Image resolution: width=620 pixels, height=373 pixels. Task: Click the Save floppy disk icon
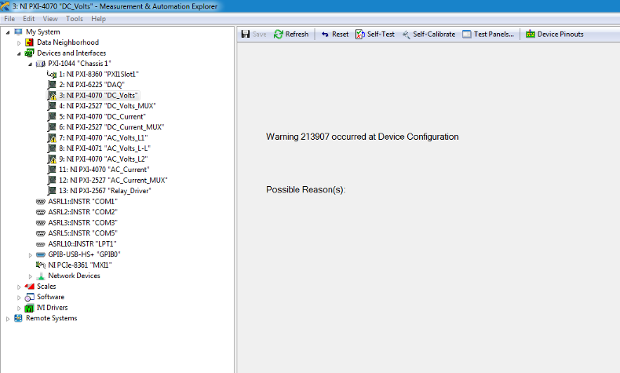(246, 34)
